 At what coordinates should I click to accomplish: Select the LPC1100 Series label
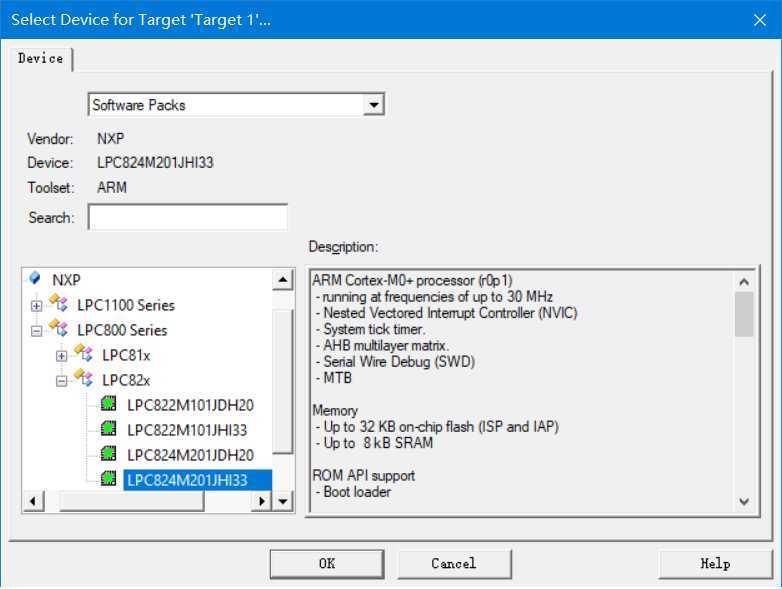126,305
